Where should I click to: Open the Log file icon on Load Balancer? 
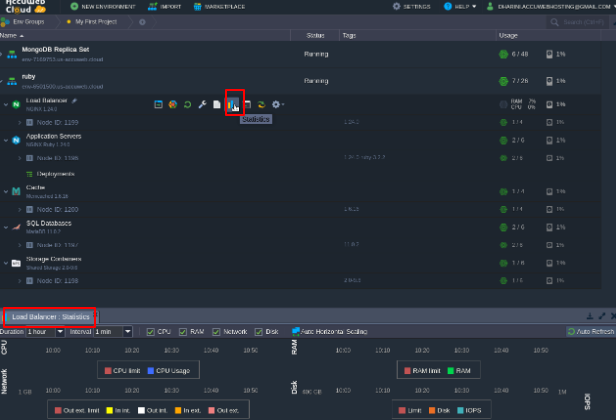(x=217, y=104)
